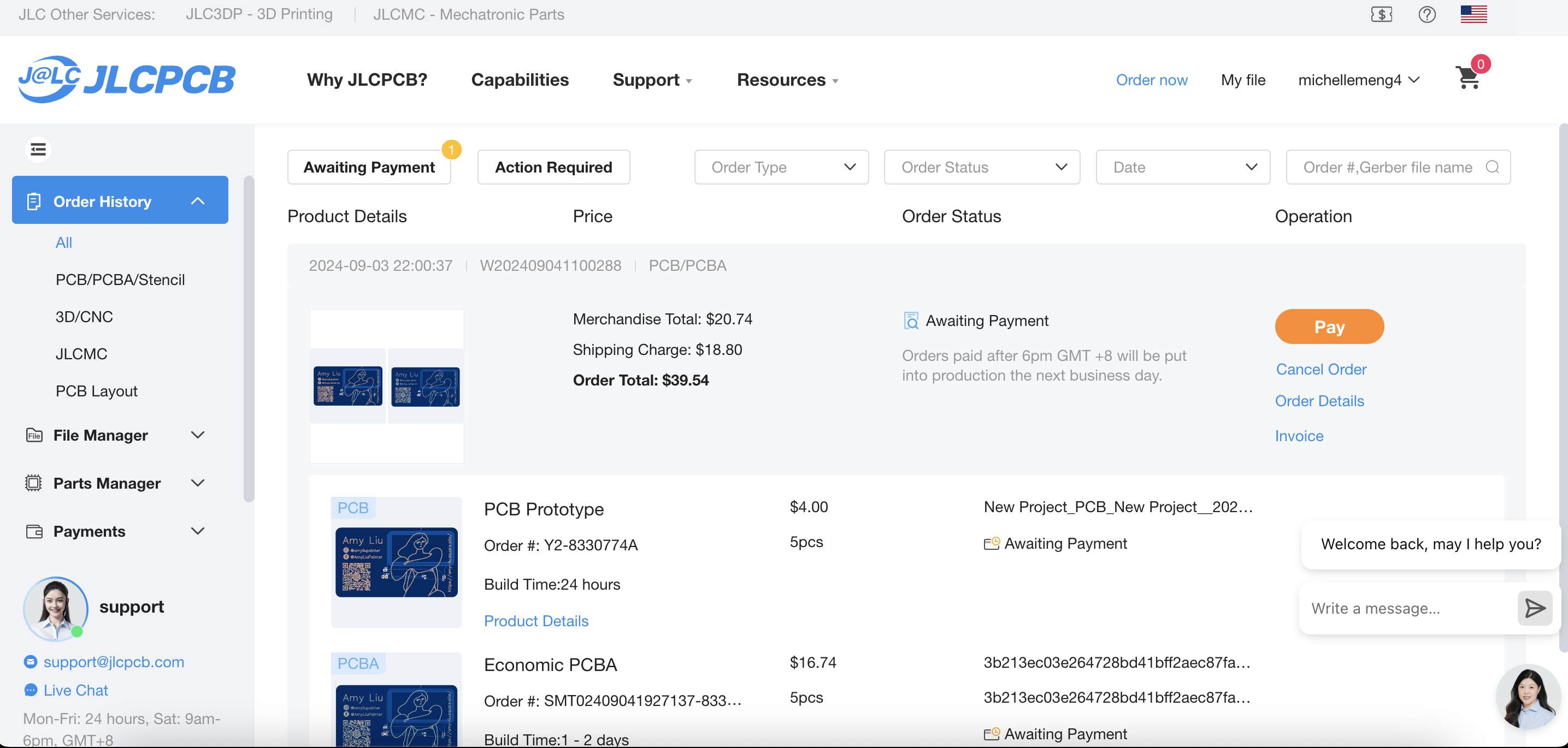Open the Order Status dropdown
The width and height of the screenshot is (1568, 748).
click(981, 167)
